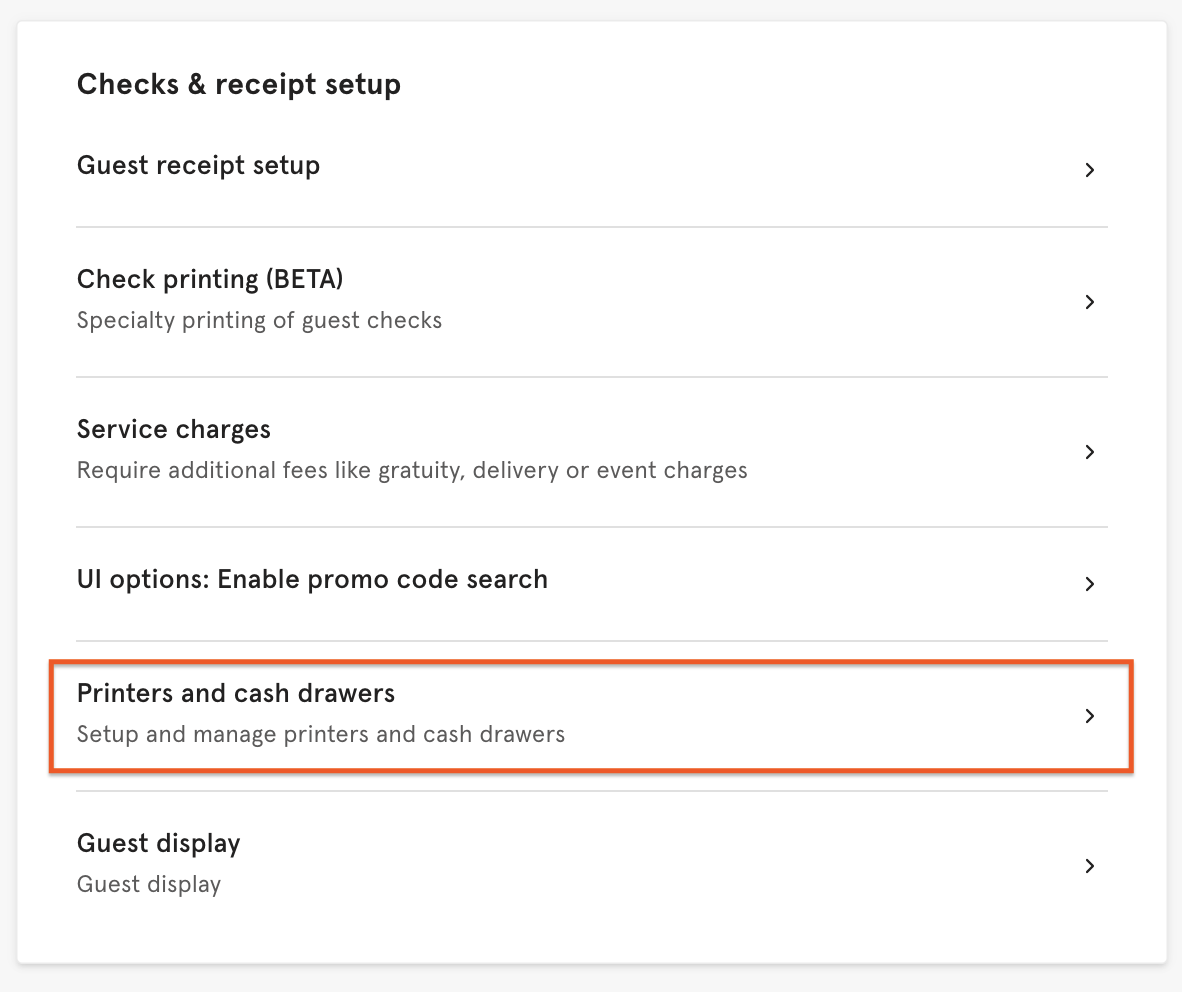Click the arrow icon beside Check printing (BETA)
Screen dimensions: 1182x992
(x=1090, y=302)
